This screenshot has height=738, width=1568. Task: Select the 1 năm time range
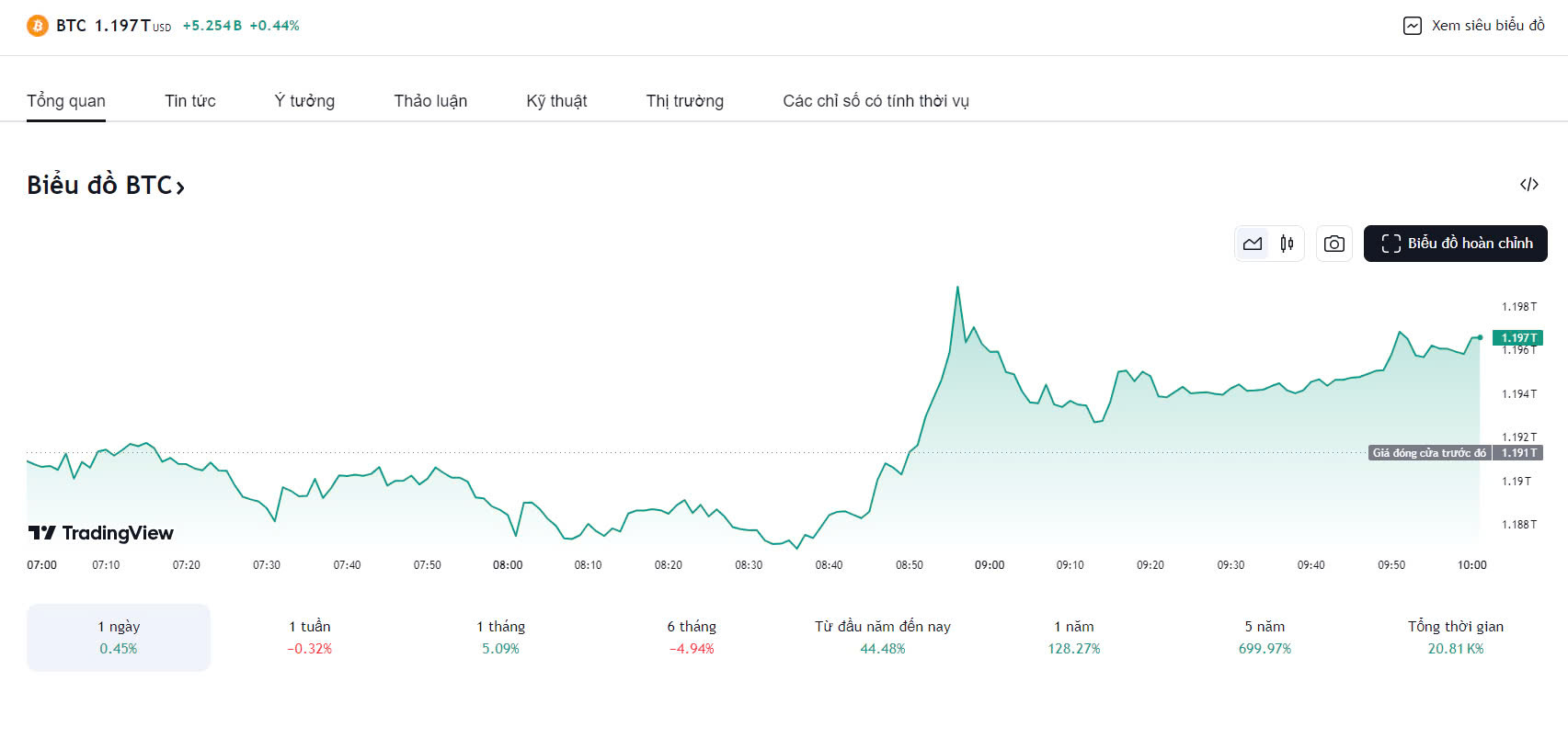(1074, 638)
